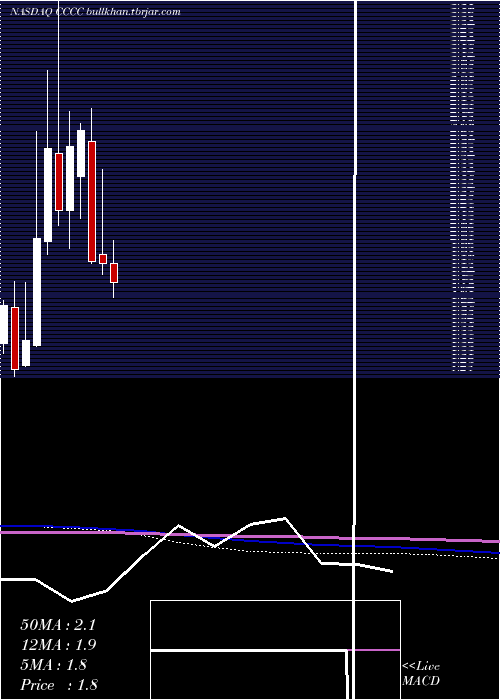Click the "<<Live MACD" label
Viewport: 500px width, 700px height.
pyautogui.click(x=421, y=674)
